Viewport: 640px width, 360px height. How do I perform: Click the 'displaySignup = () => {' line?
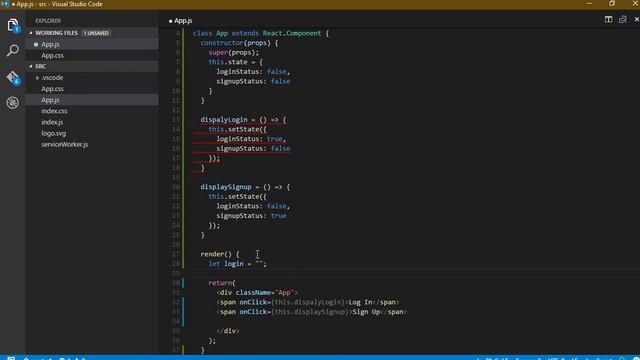click(245, 187)
